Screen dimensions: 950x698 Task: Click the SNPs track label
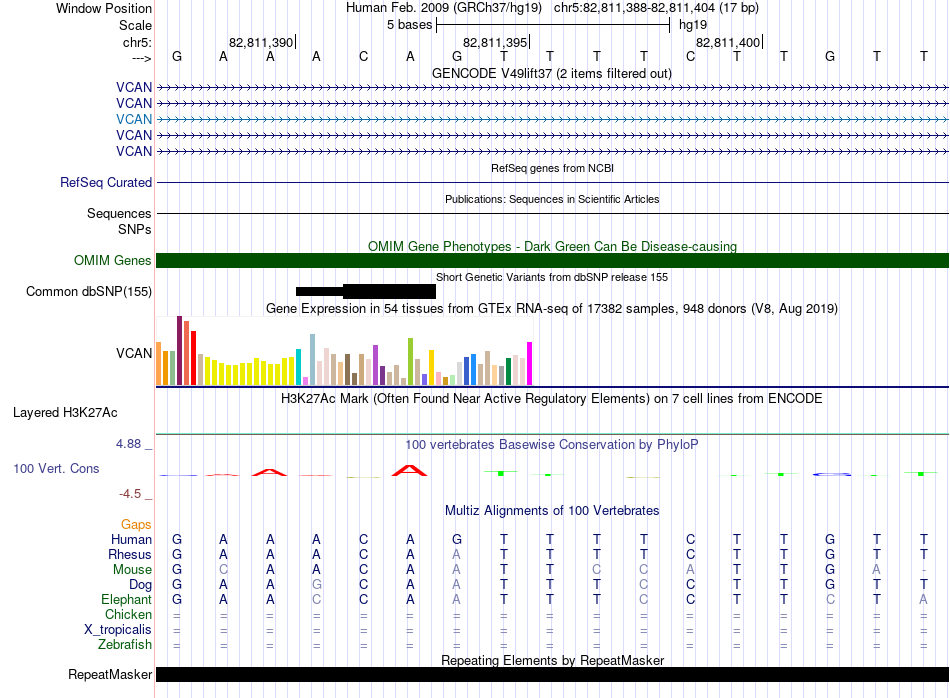coord(135,230)
